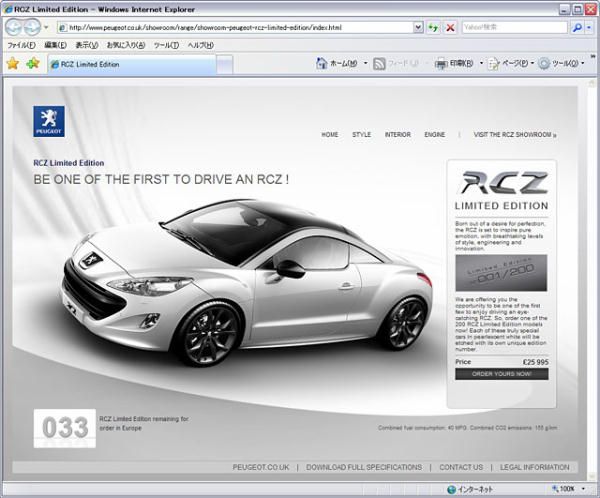Click the Print toolbar icon
The height and width of the screenshot is (498, 600).
click(x=442, y=64)
